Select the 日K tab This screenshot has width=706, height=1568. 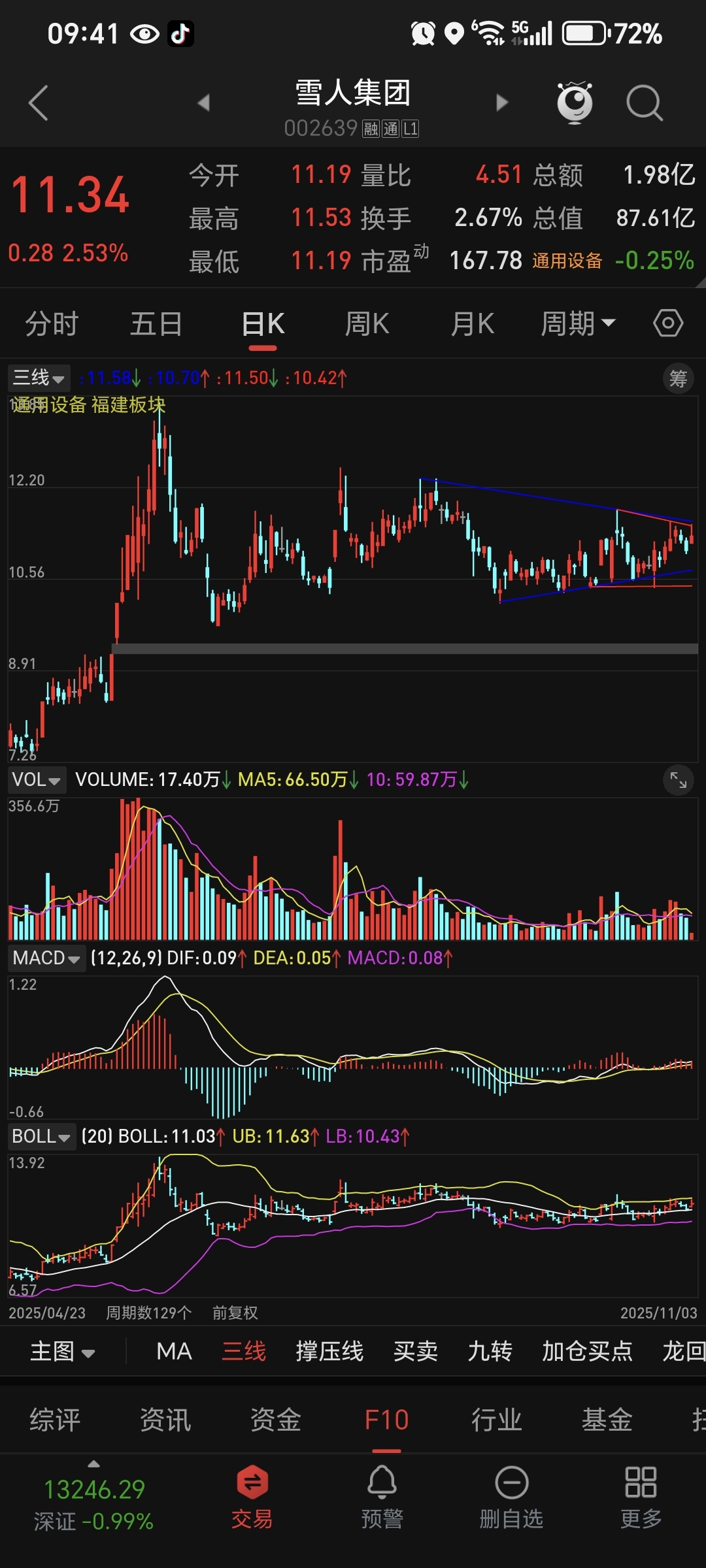[x=263, y=323]
